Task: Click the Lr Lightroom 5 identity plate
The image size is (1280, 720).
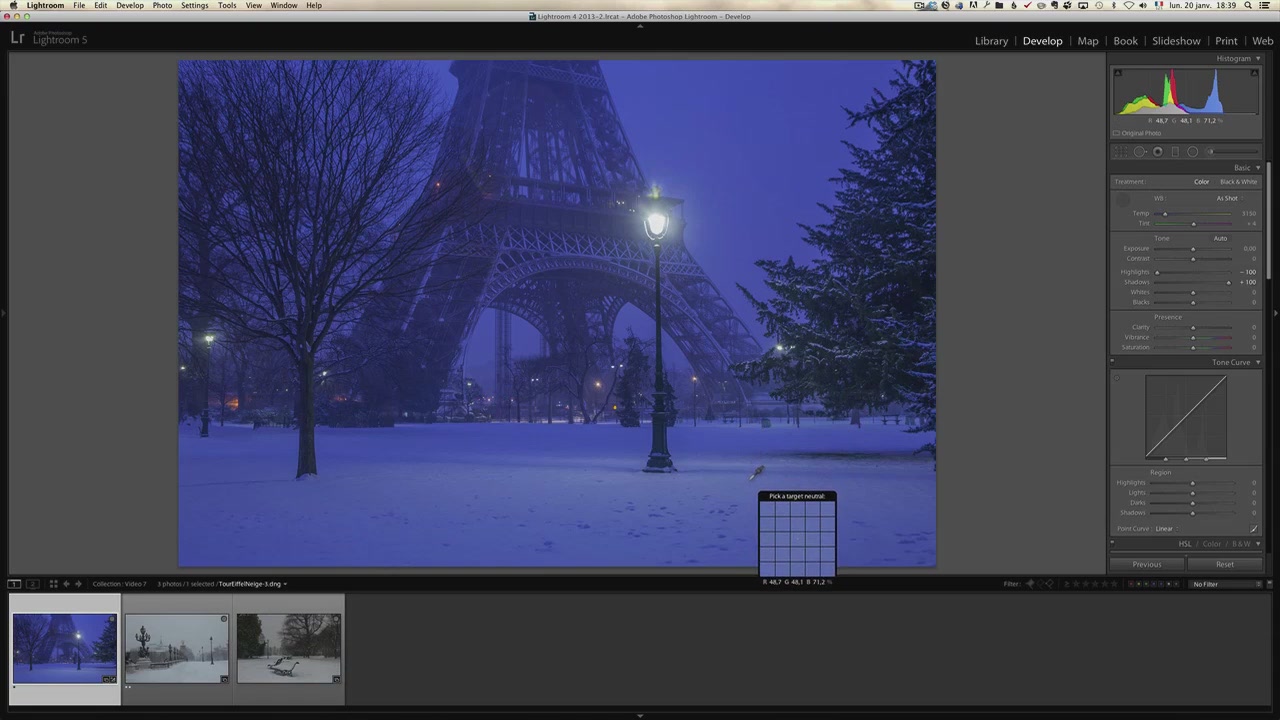Action: (49, 38)
